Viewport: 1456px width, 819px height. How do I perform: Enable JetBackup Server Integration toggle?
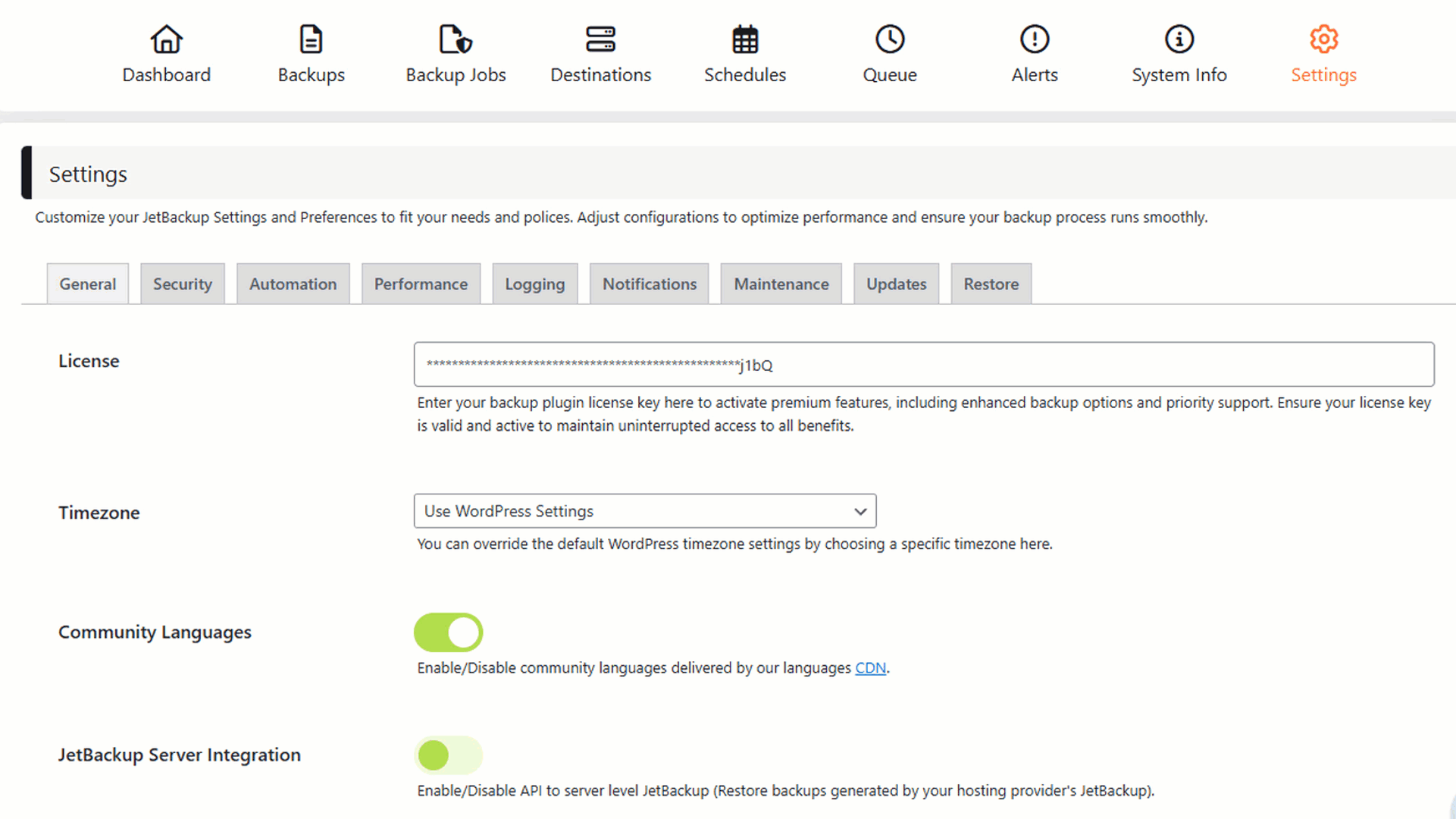point(448,755)
